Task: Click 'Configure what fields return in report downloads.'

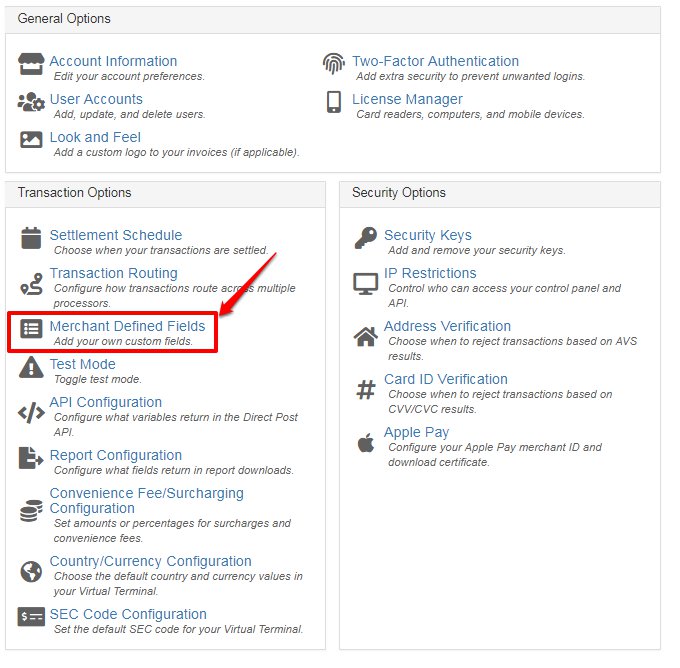Action: (x=173, y=471)
